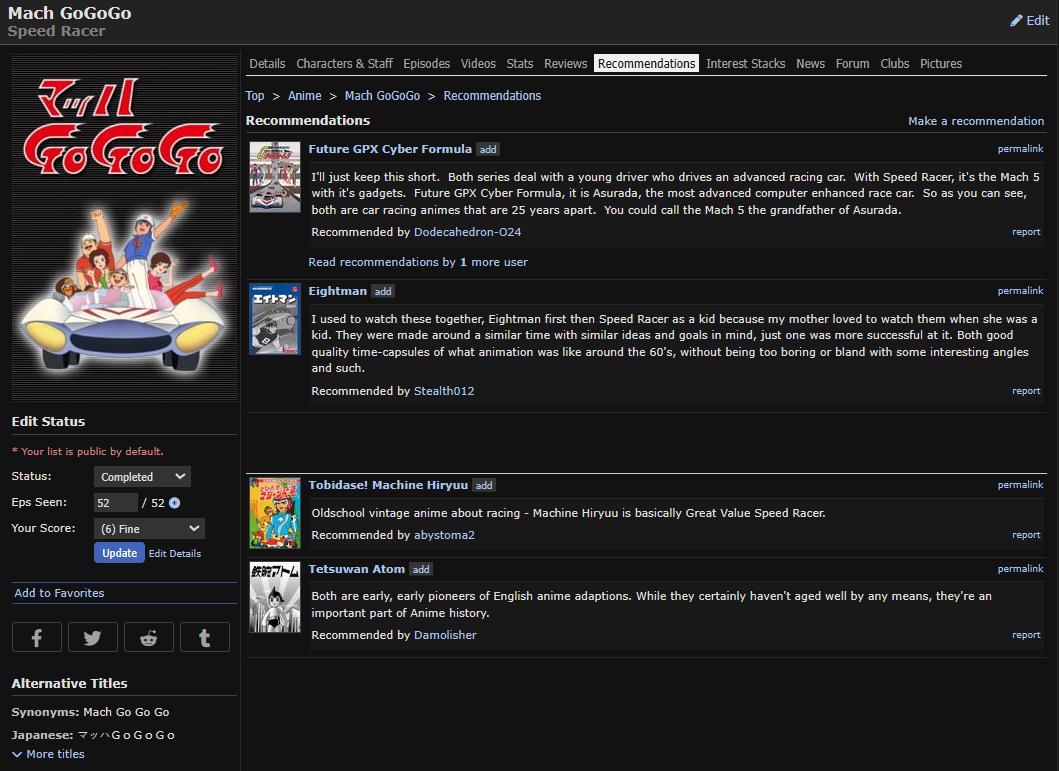
Task: Share on Reddit icon button
Action: 149,637
